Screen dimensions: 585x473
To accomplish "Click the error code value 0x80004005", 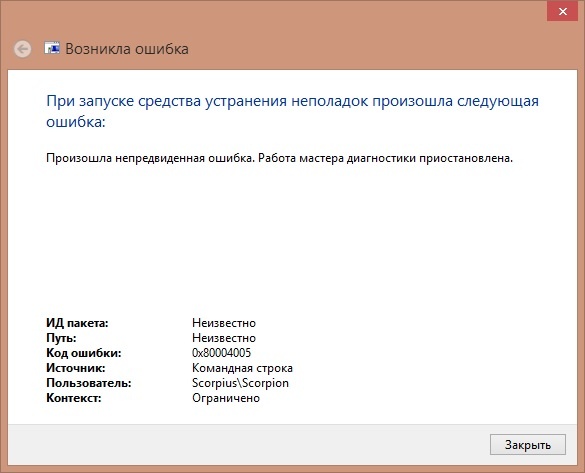I will coord(222,353).
